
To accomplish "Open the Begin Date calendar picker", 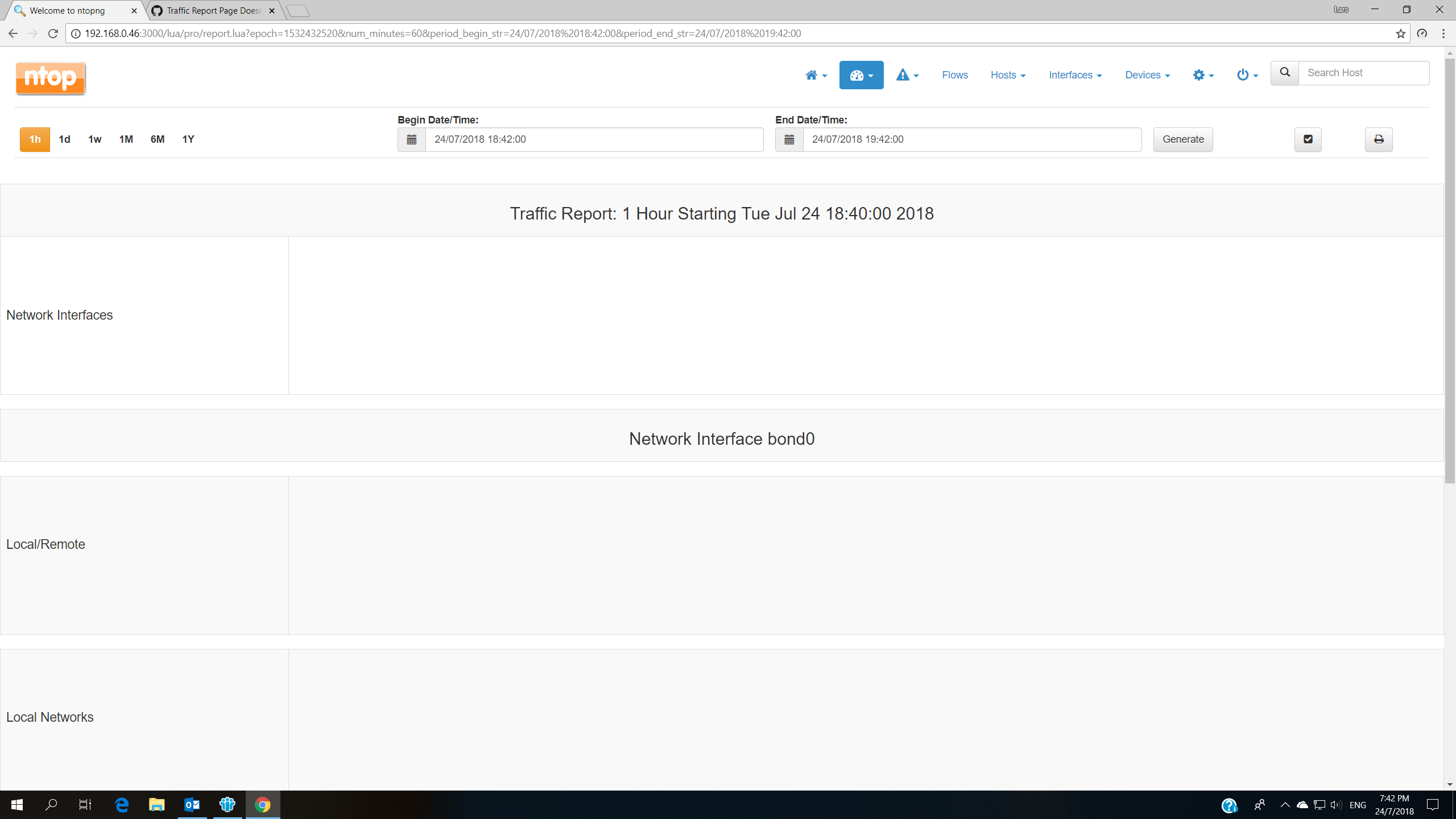I will (x=411, y=139).
